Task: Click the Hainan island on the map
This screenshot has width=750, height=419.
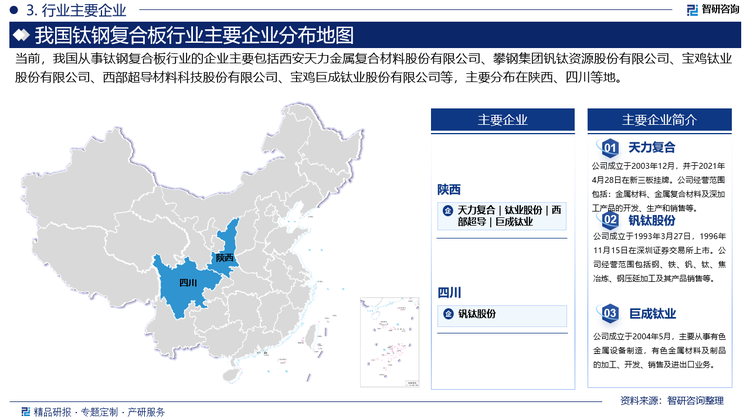Action: (231, 374)
